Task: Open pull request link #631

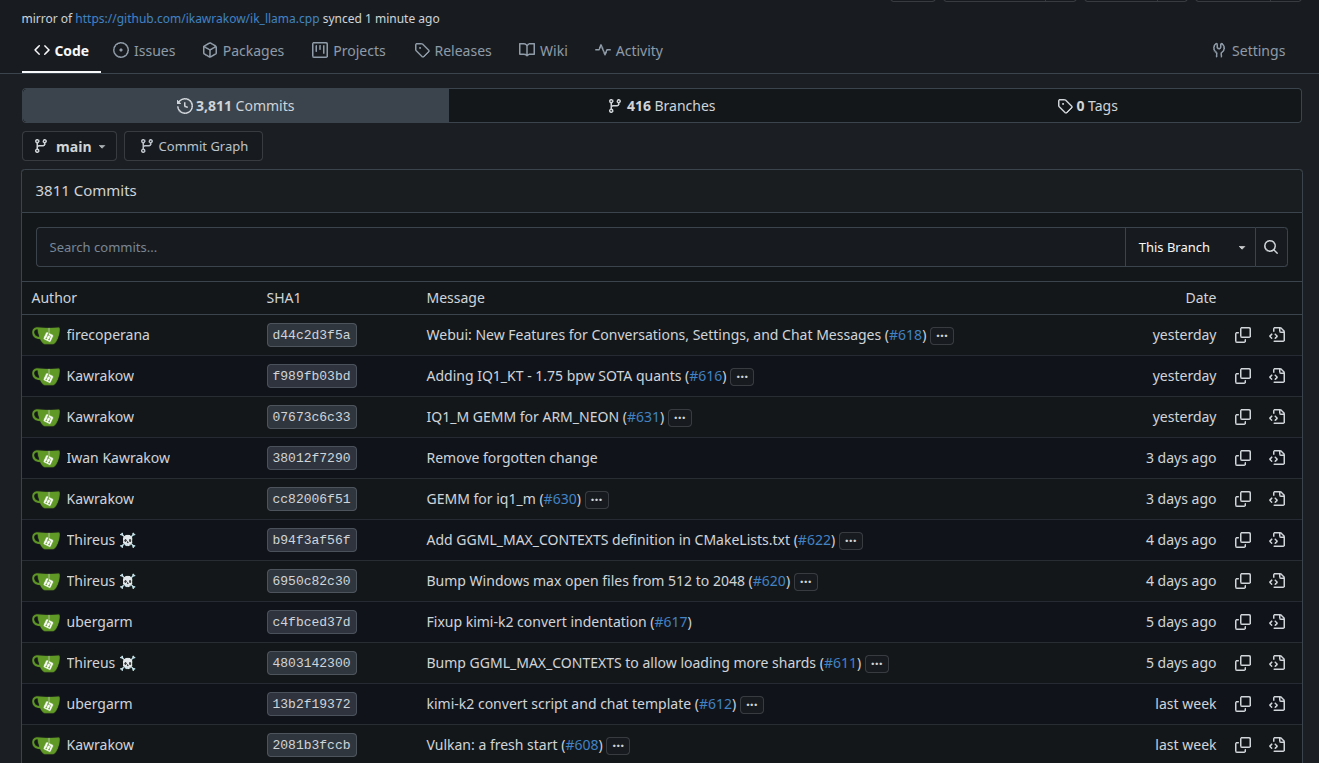Action: click(645, 417)
